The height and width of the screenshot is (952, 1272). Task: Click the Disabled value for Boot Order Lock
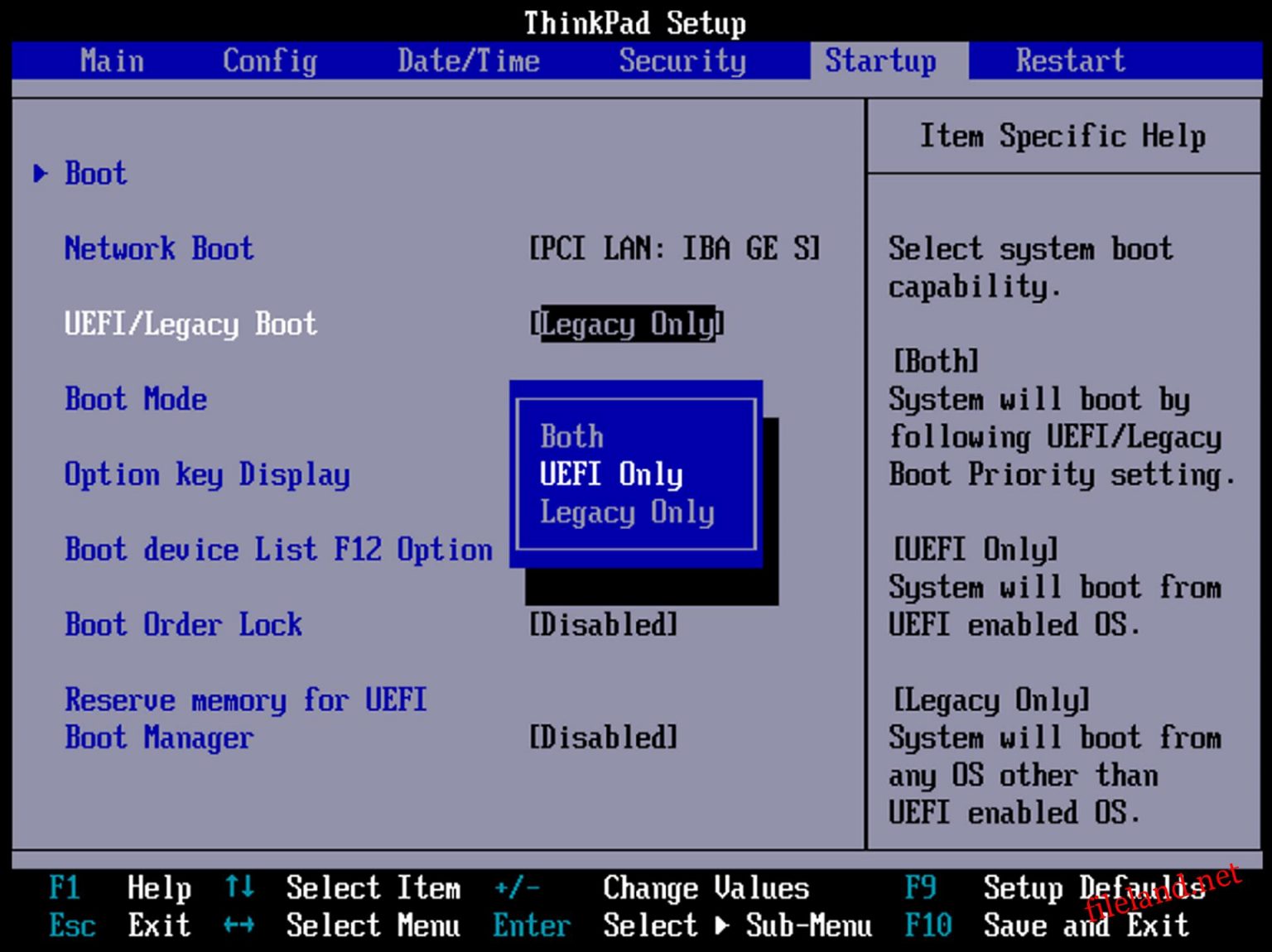(602, 624)
